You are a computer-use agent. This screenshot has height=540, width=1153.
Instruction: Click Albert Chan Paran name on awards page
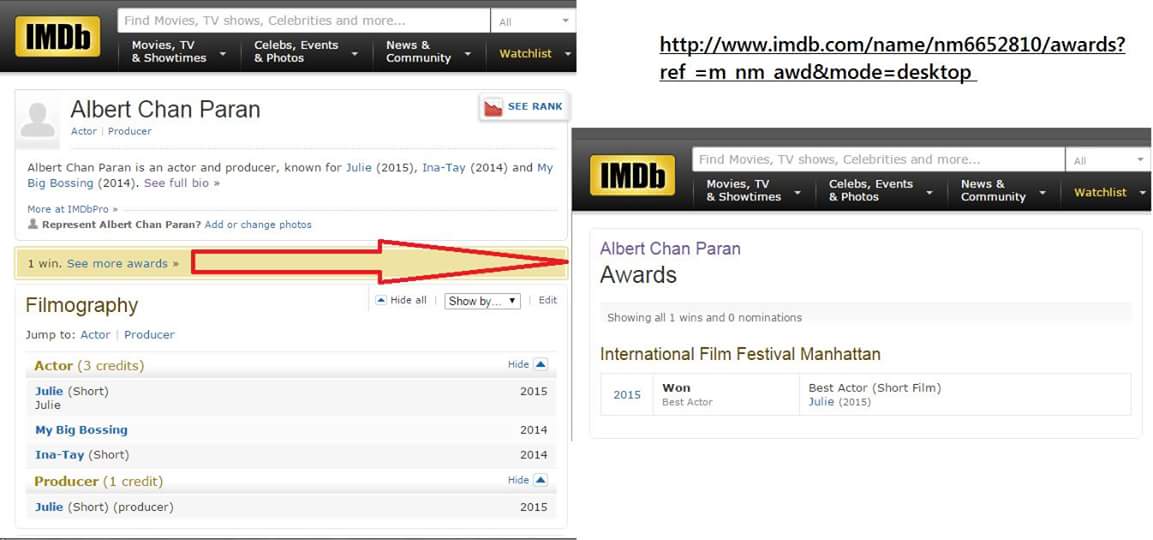[x=671, y=249]
